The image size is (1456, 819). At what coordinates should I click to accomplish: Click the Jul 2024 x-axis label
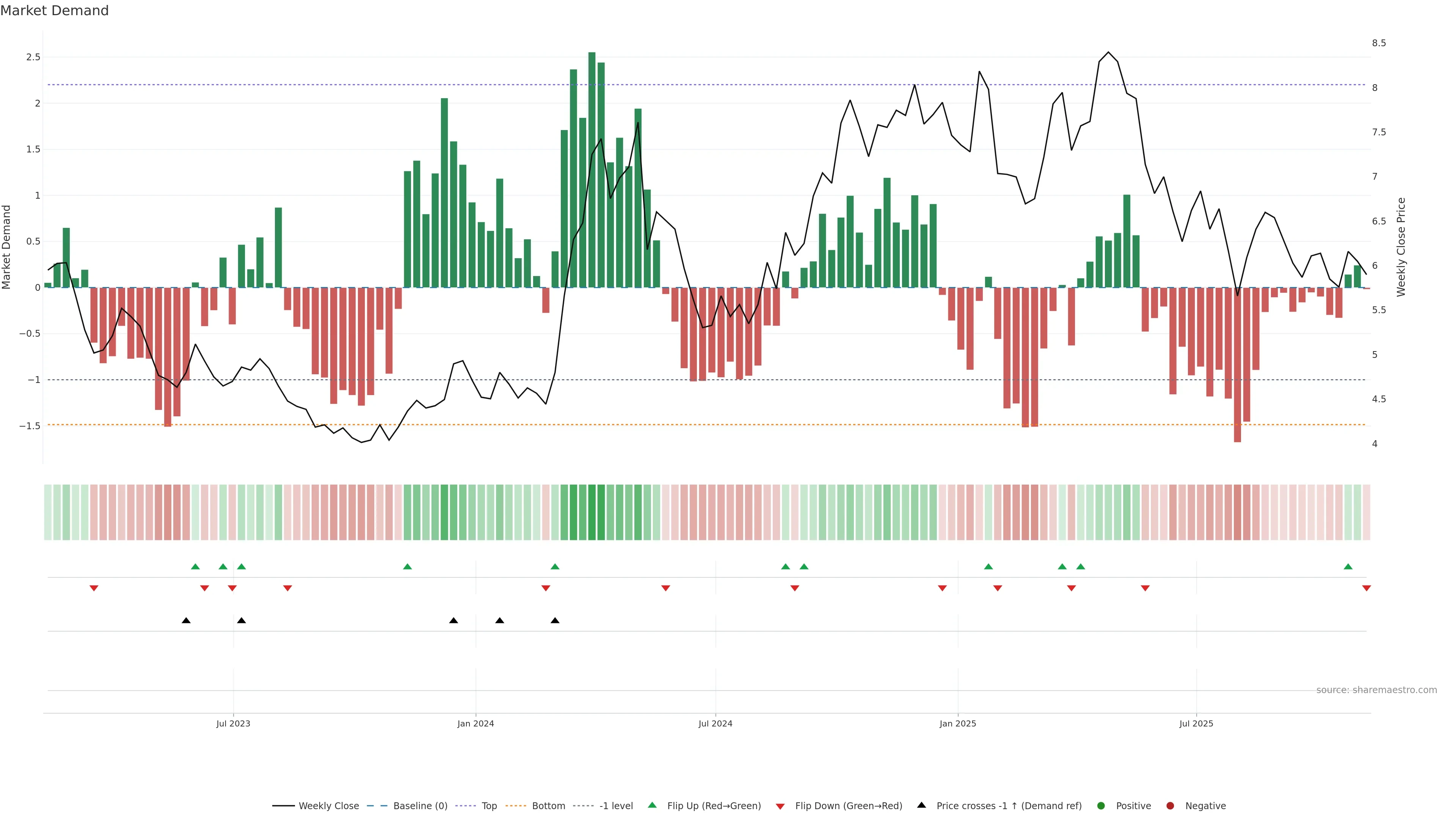pos(715,723)
